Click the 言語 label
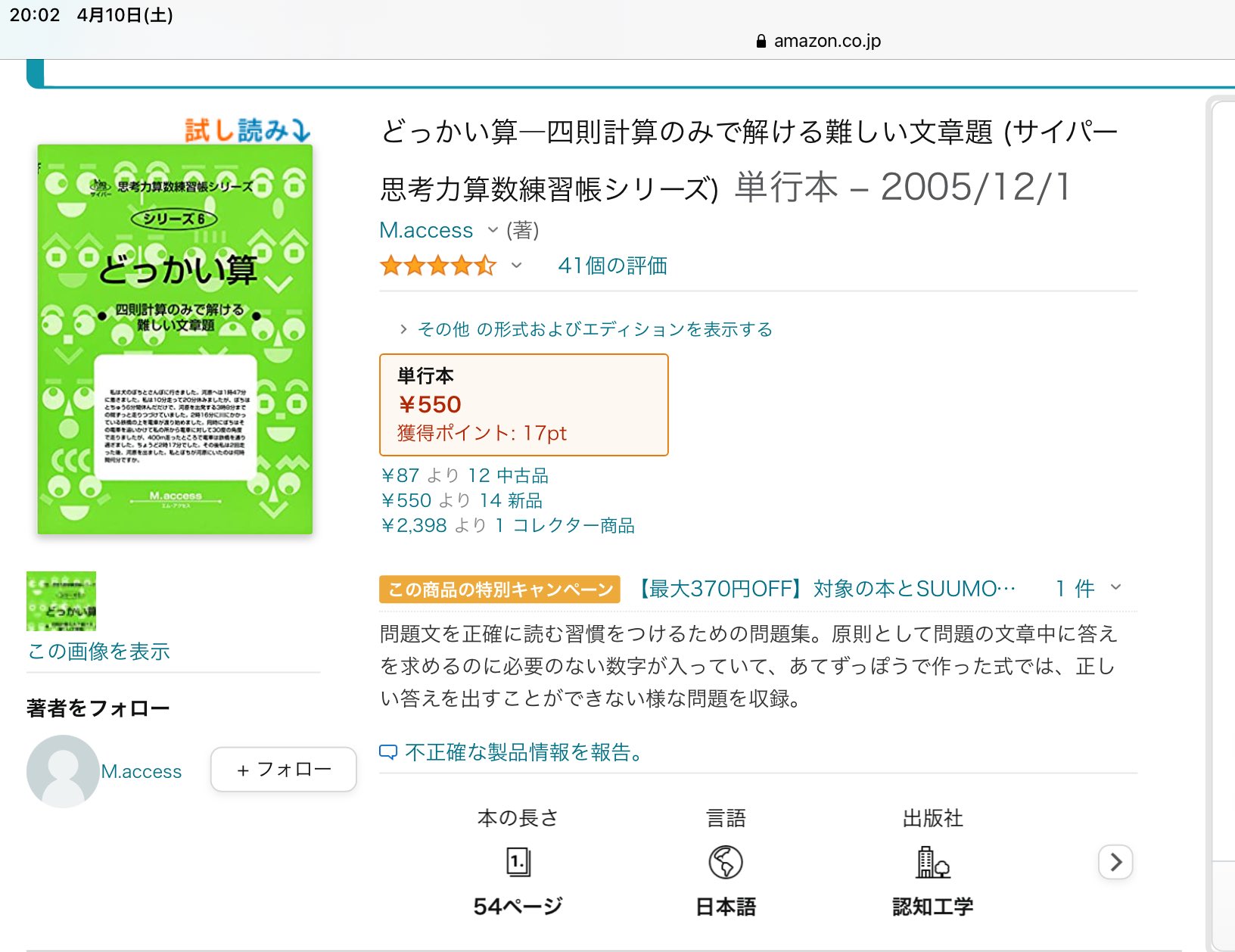1235x952 pixels. (726, 818)
